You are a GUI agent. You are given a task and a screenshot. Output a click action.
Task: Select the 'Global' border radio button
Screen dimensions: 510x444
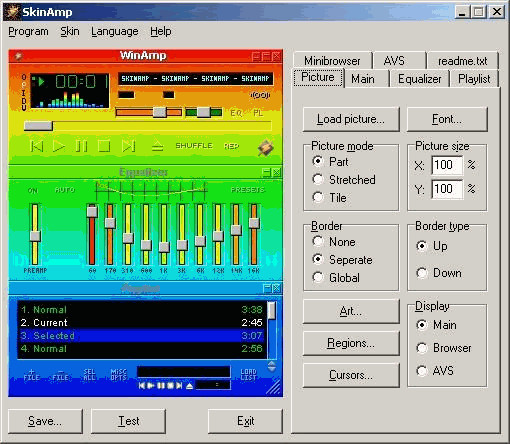coord(318,277)
